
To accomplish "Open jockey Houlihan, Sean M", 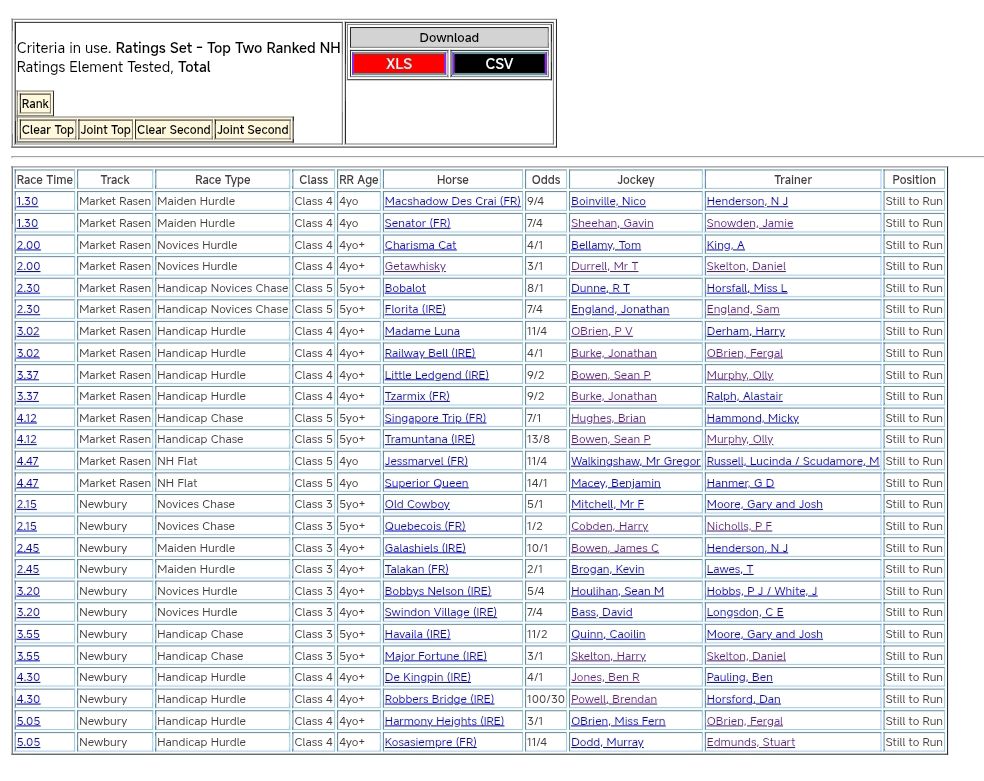I will [617, 592].
